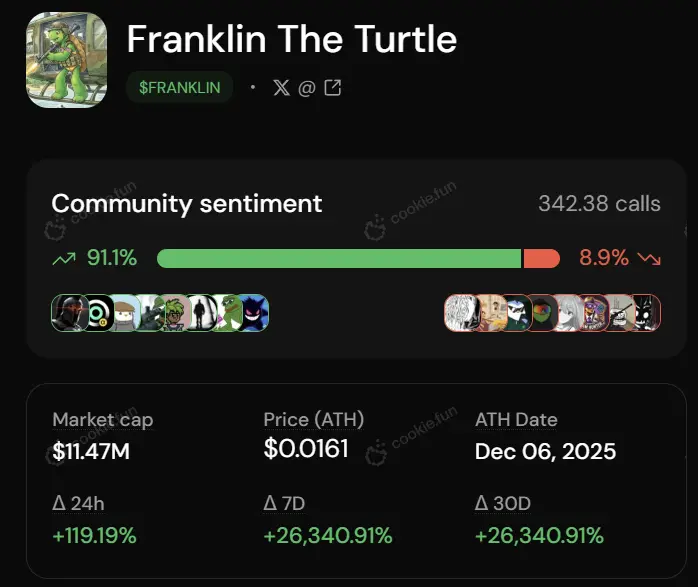Image resolution: width=698 pixels, height=587 pixels.
Task: Click the Market cap $11.47M value
Action: tap(91, 452)
